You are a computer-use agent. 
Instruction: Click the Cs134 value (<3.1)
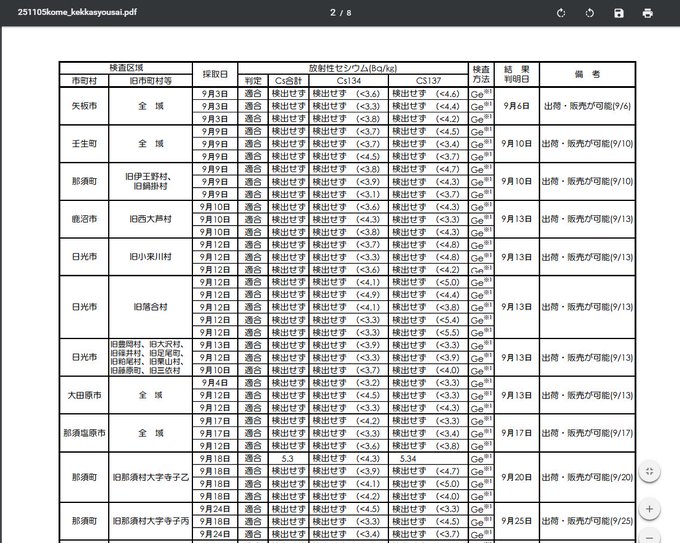[x=368, y=194]
